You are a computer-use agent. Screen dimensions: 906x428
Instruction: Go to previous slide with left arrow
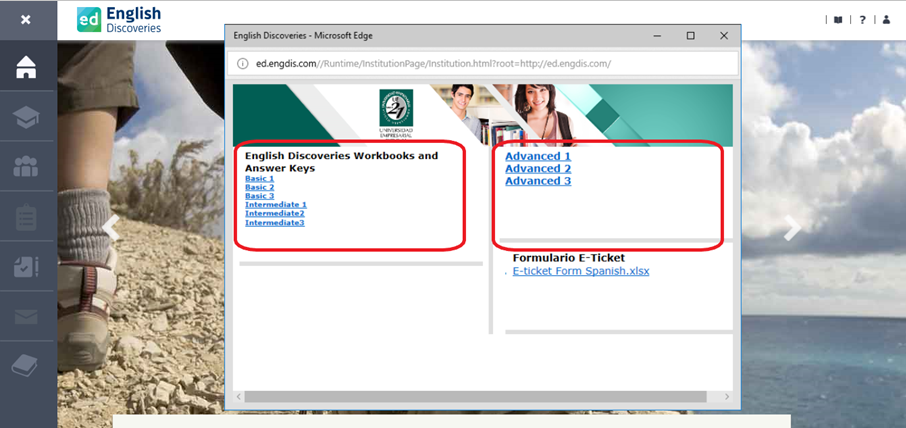[111, 229]
